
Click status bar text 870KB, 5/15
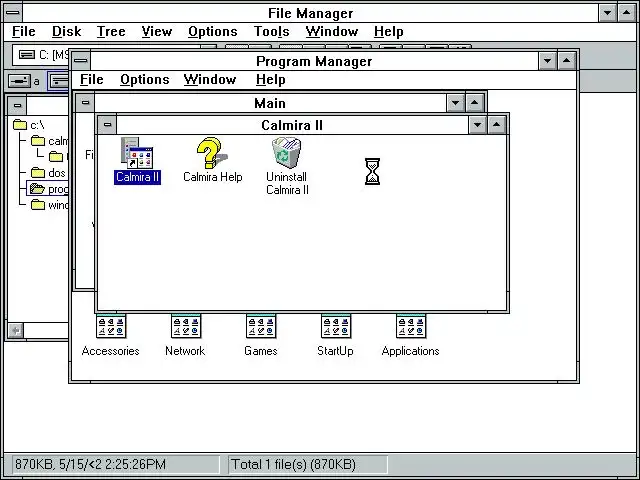coord(90,464)
